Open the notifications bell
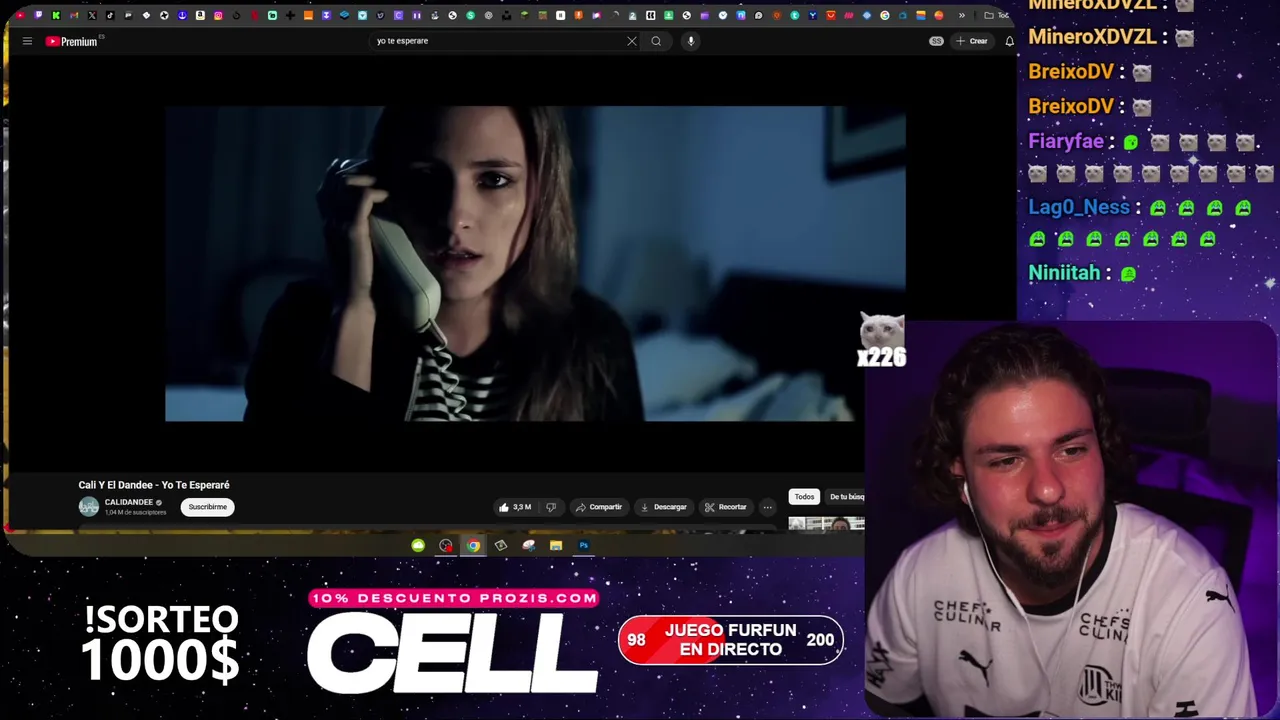1280x720 pixels. pos(1009,41)
